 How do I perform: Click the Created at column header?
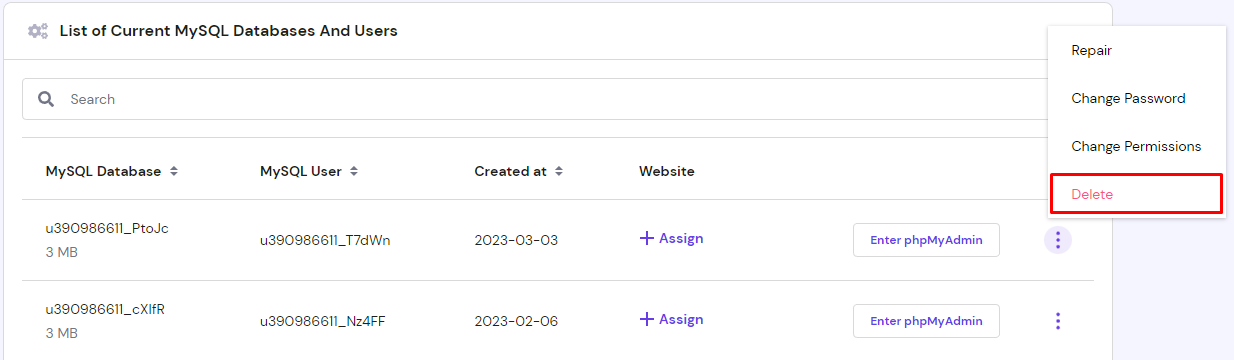510,171
